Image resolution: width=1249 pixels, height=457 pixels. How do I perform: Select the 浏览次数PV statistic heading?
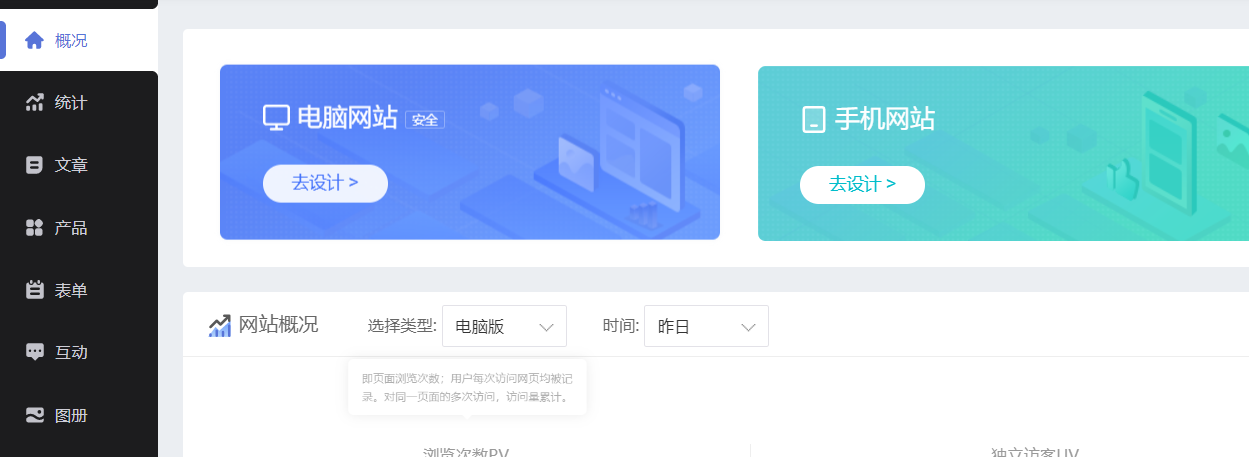[x=466, y=452]
